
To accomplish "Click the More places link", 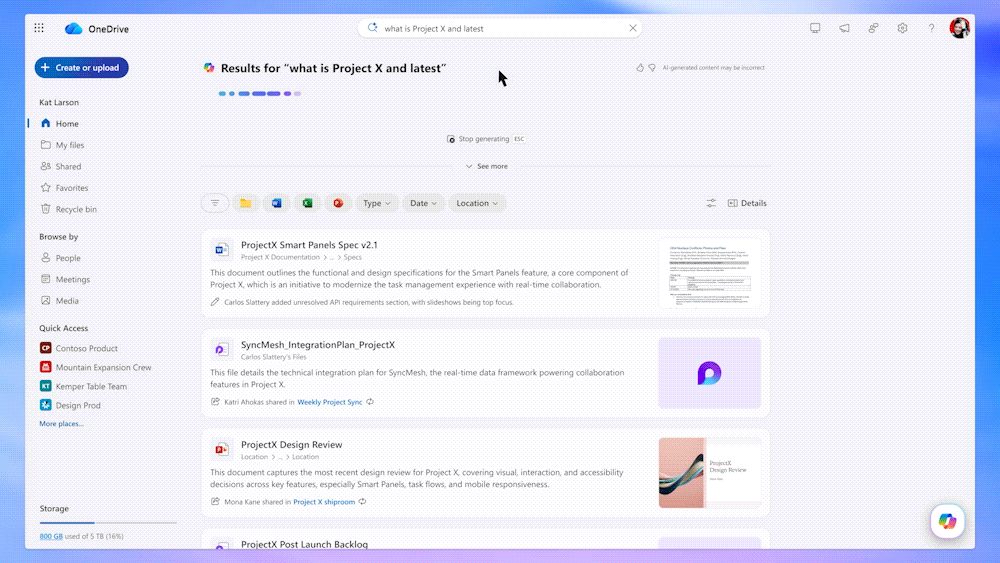I will [x=61, y=424].
